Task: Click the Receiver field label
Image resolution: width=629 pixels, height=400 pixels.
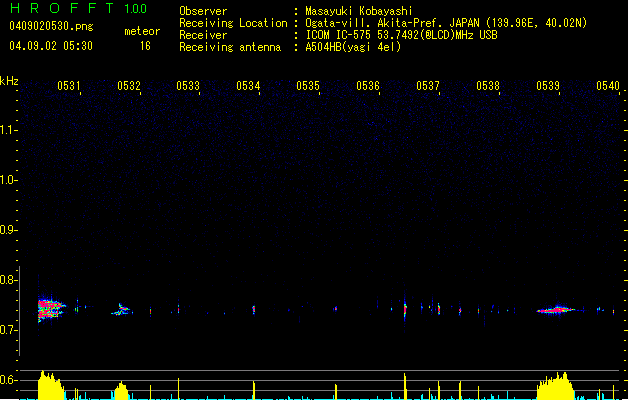Action: (203, 35)
